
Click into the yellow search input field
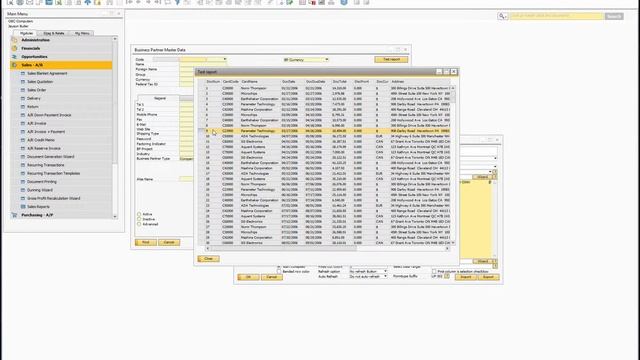[557, 16]
